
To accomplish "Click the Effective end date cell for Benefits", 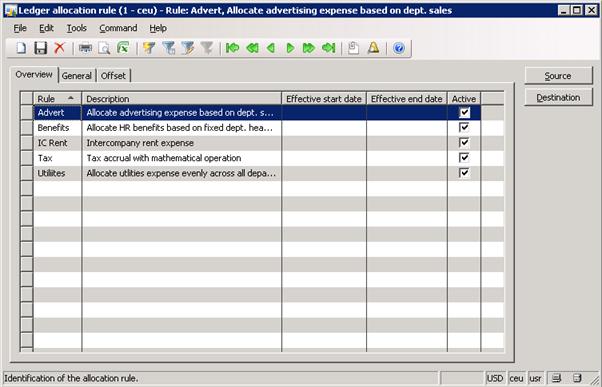I will pyautogui.click(x=407, y=127).
